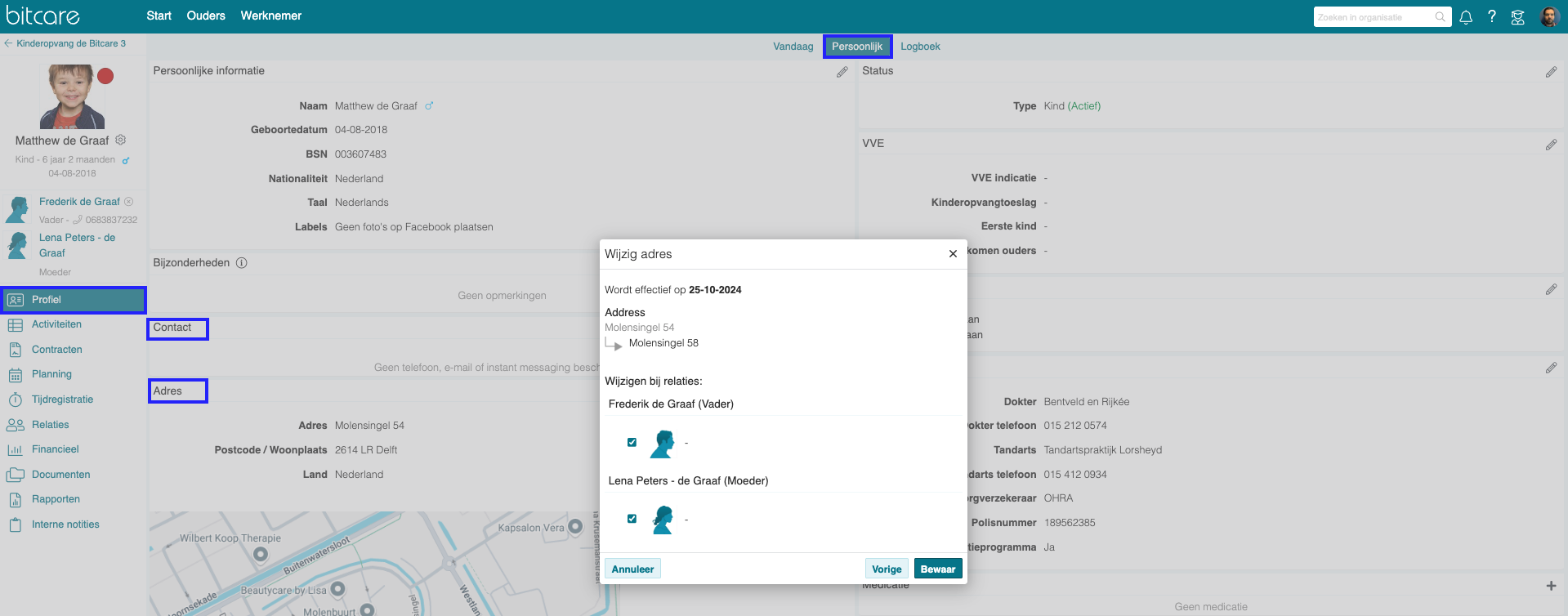This screenshot has width=1568, height=616.
Task: Click the Bewaar button
Action: click(938, 569)
